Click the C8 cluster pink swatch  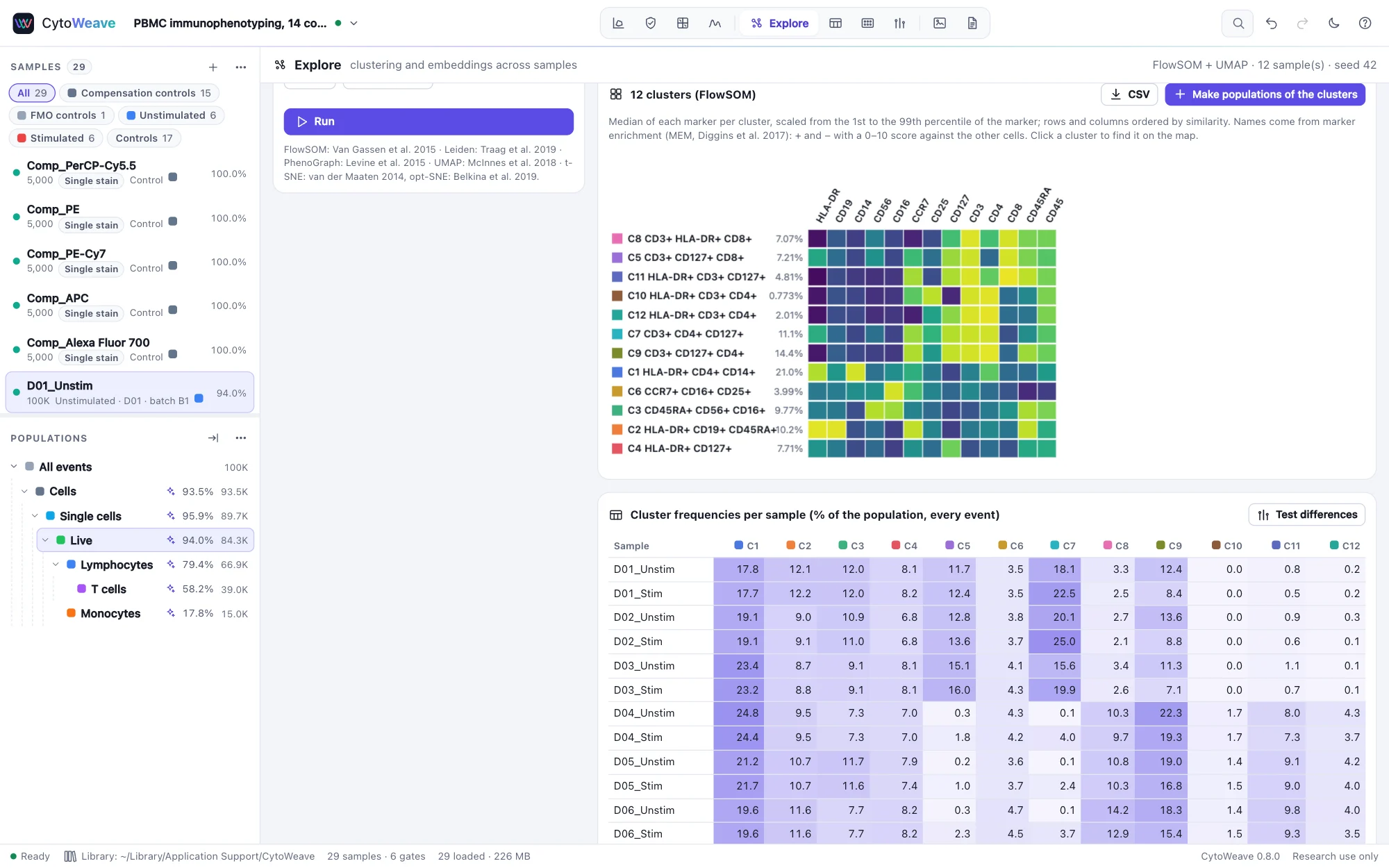click(617, 239)
